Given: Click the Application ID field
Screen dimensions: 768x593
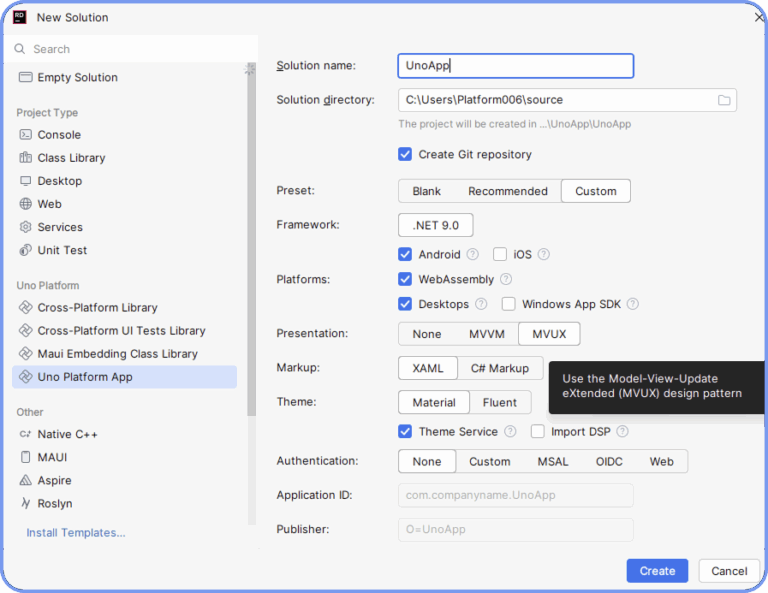Looking at the screenshot, I should [516, 495].
